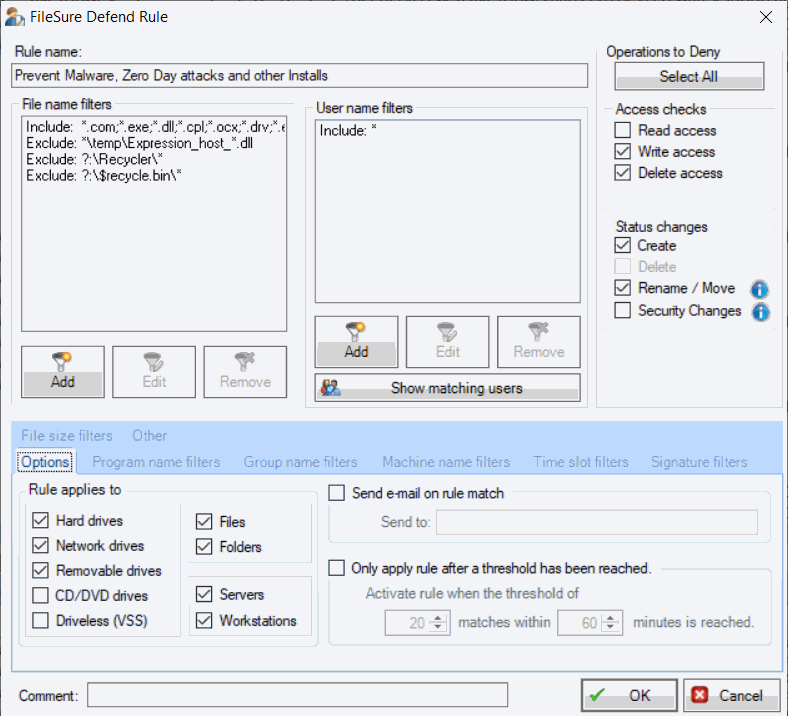
Task: Click Edit under File name filters
Action: pos(154,372)
